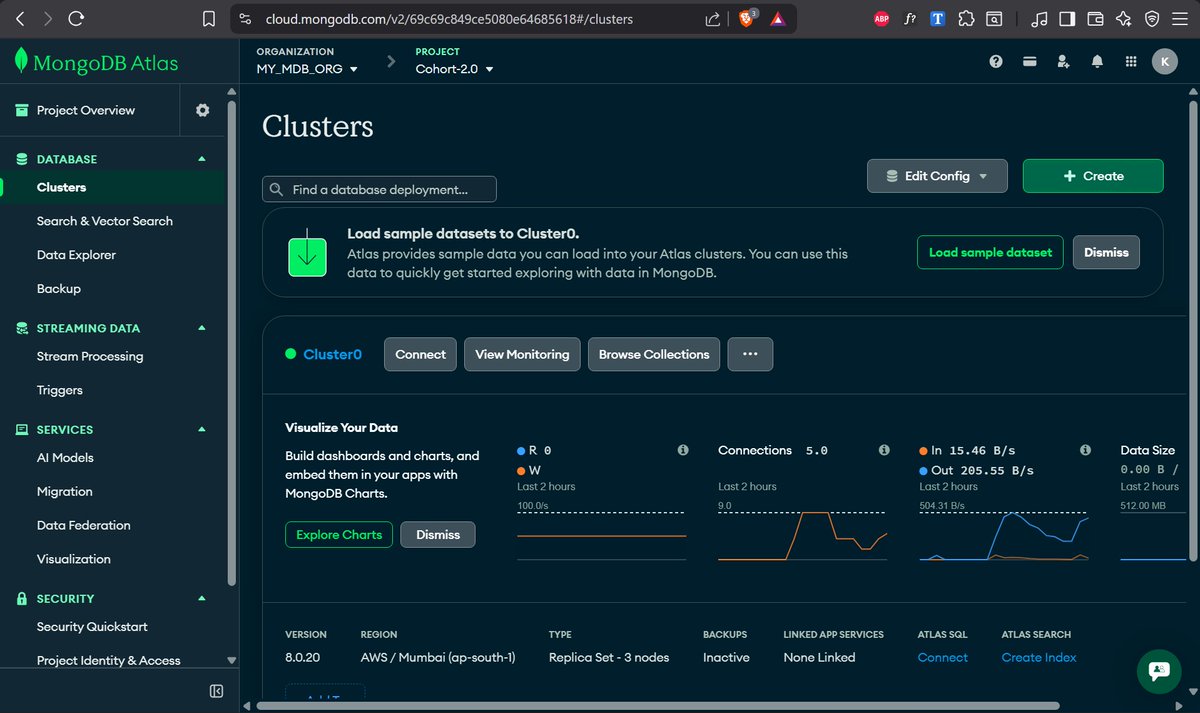
Task: Click info icon beside network In/Out chart
Action: click(x=1085, y=450)
